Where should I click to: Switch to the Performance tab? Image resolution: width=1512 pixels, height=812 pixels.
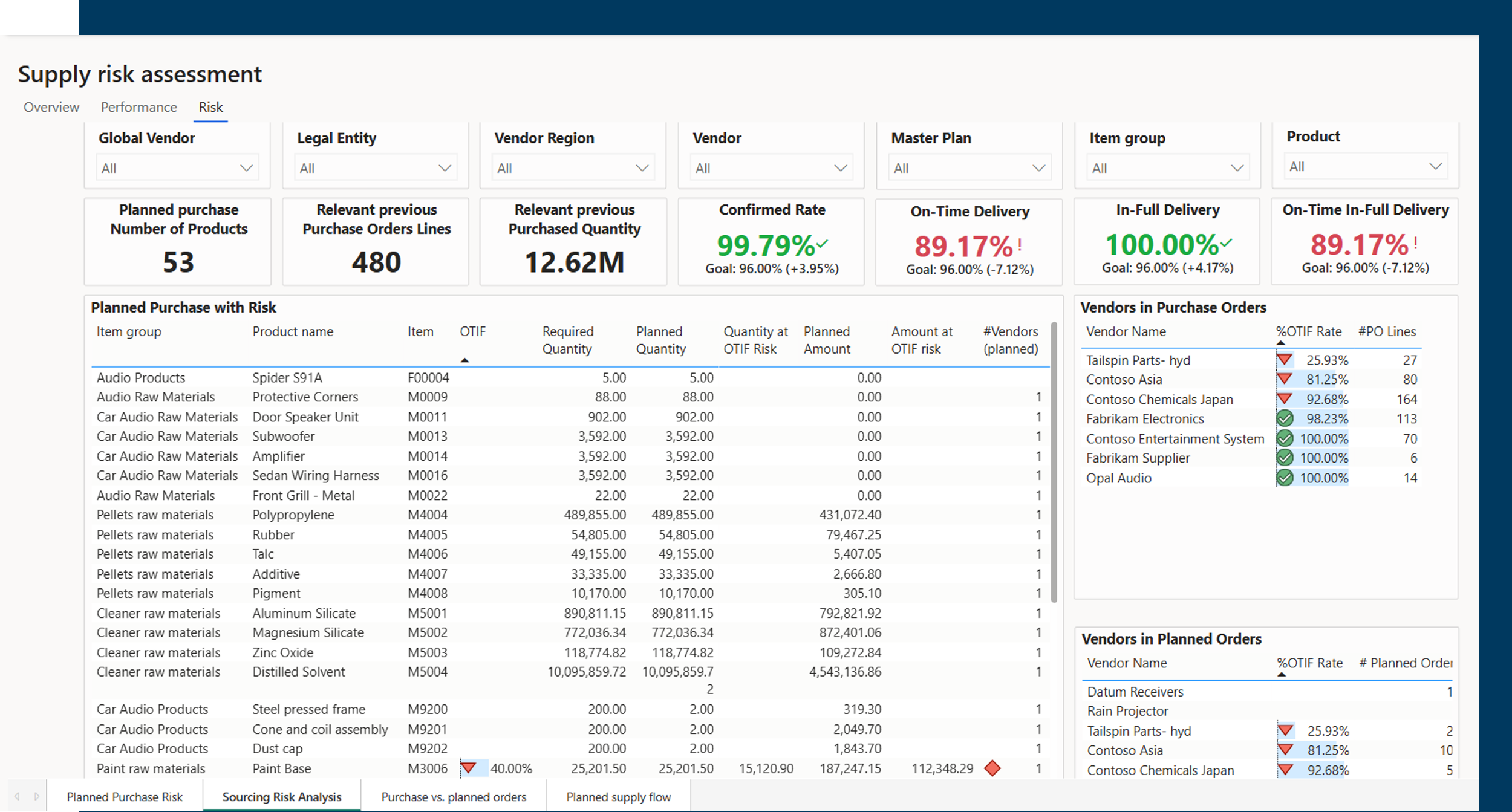139,107
